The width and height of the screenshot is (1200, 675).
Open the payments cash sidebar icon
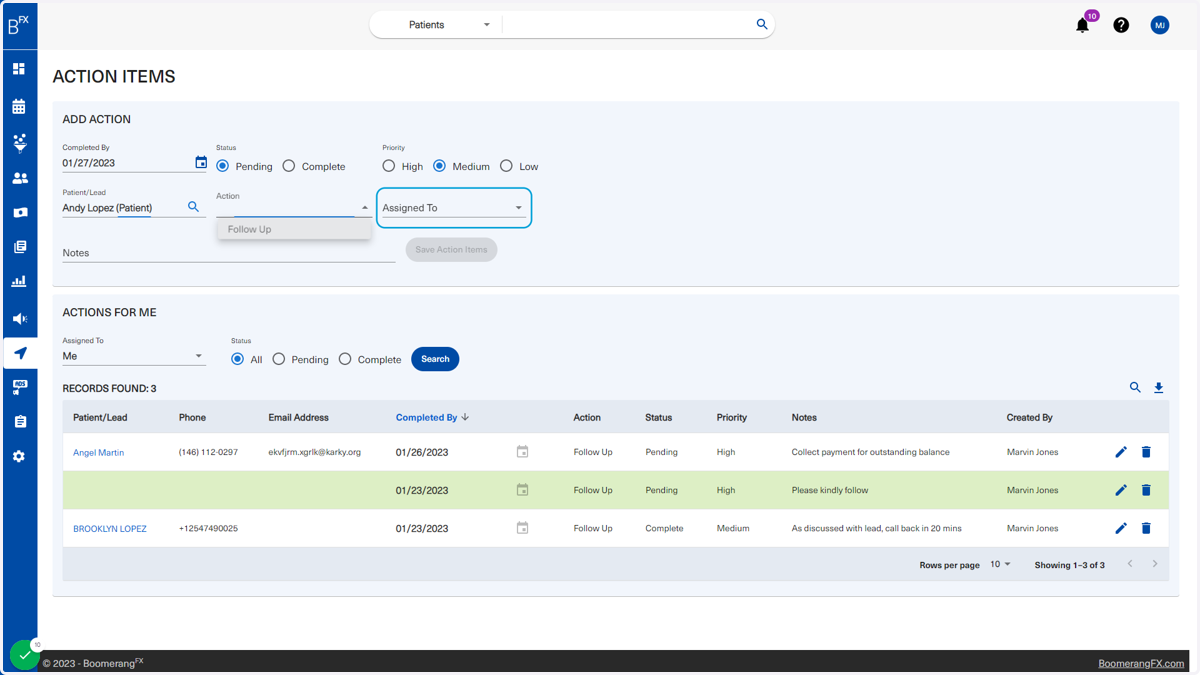tap(19, 213)
